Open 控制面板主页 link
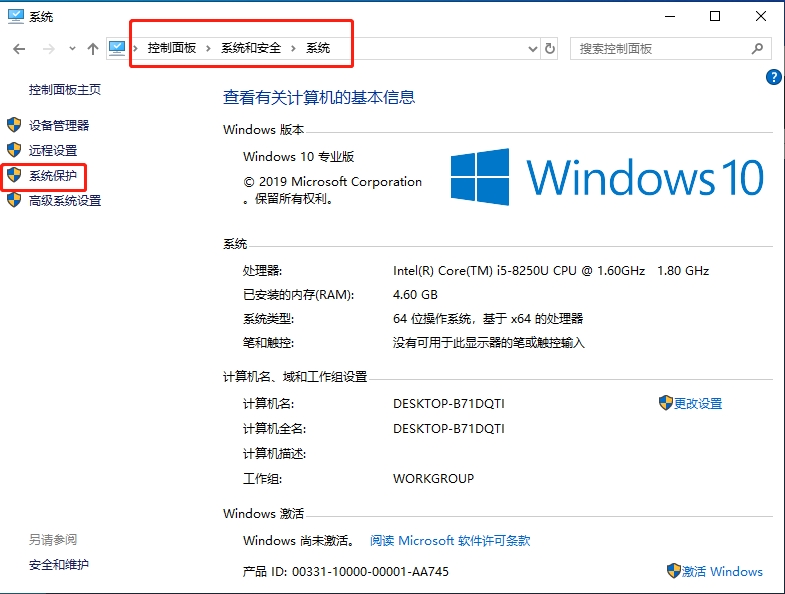This screenshot has height=594, width=785. click(x=65, y=90)
